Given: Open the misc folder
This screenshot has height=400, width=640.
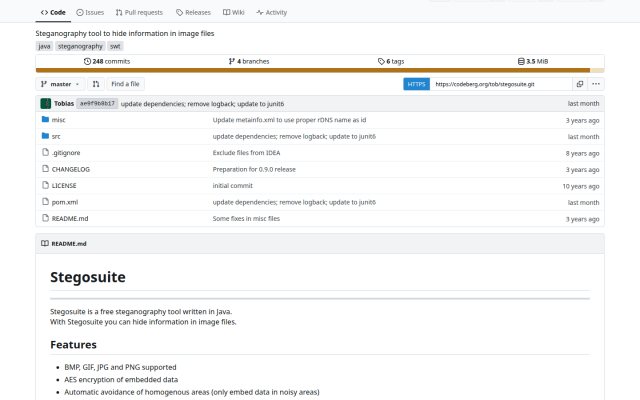Looking at the screenshot, I should (58, 120).
